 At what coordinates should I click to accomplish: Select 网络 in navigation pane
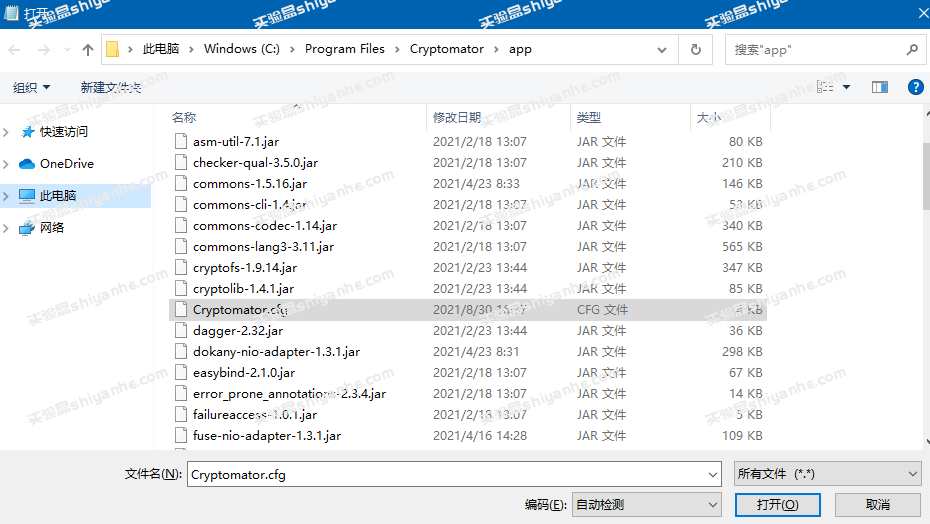[52, 228]
